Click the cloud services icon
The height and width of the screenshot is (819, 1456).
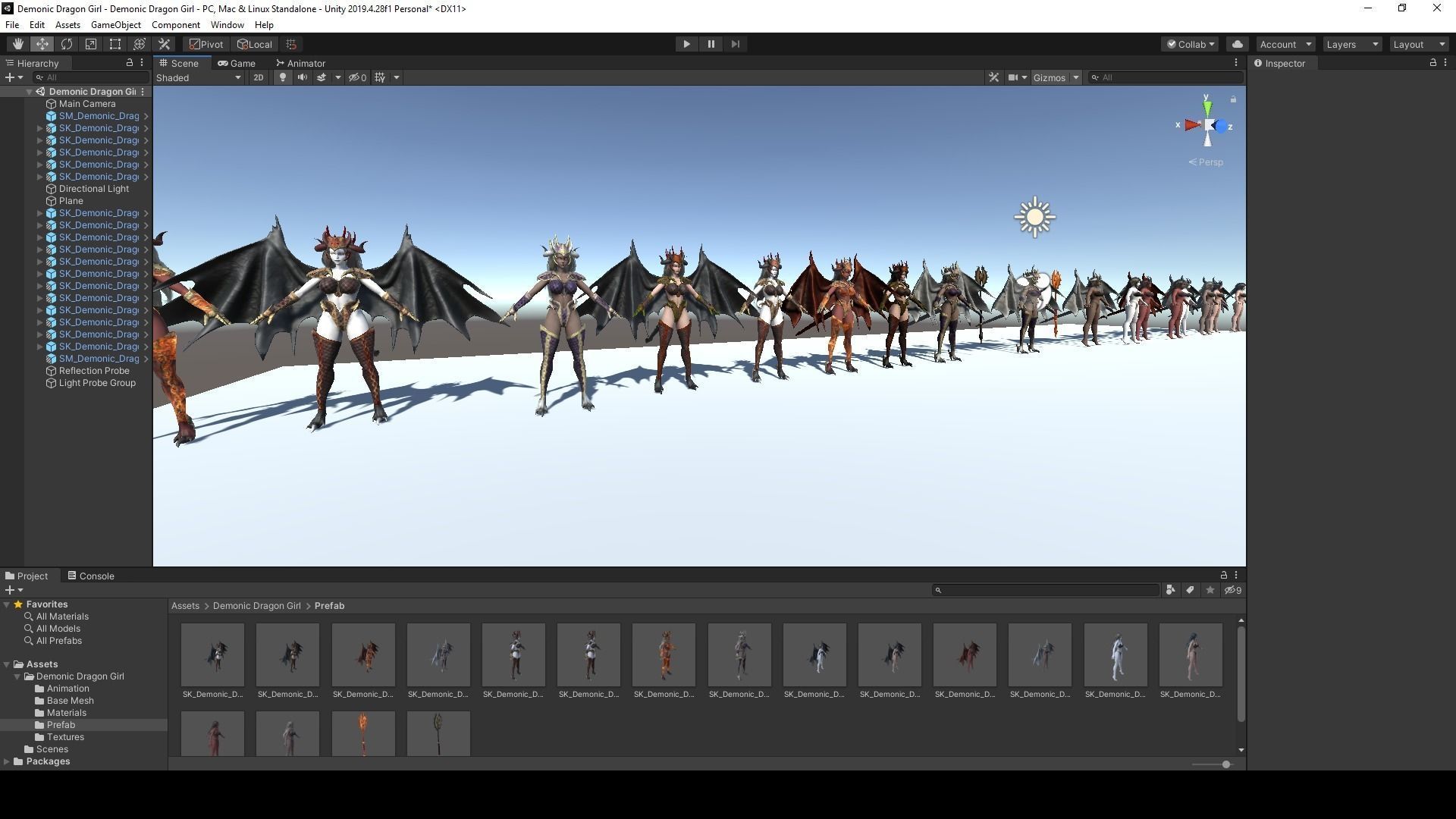1237,44
